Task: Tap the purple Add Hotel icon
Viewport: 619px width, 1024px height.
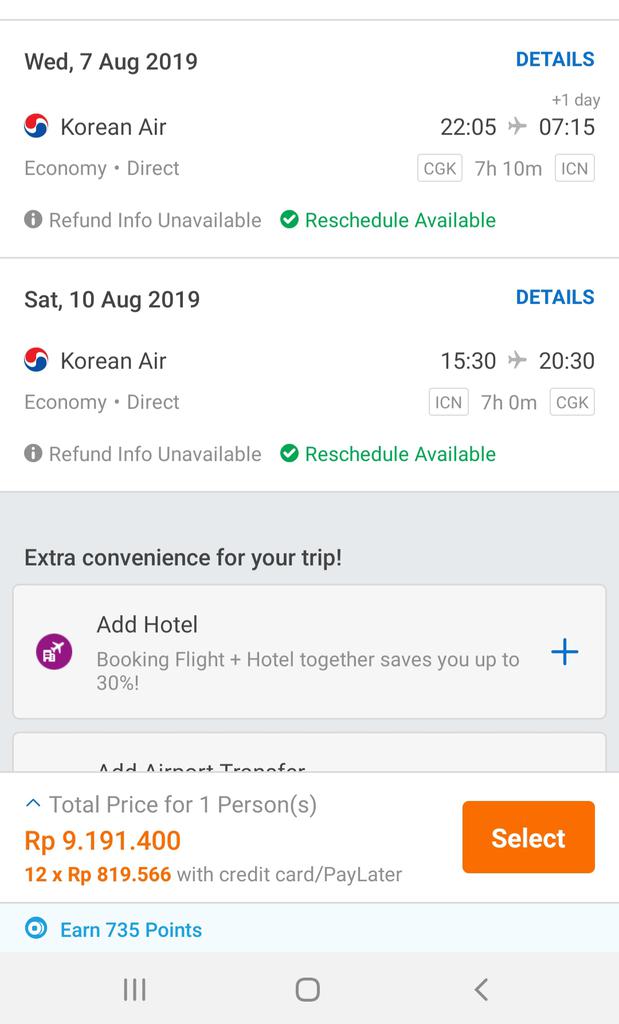Action: click(x=54, y=652)
